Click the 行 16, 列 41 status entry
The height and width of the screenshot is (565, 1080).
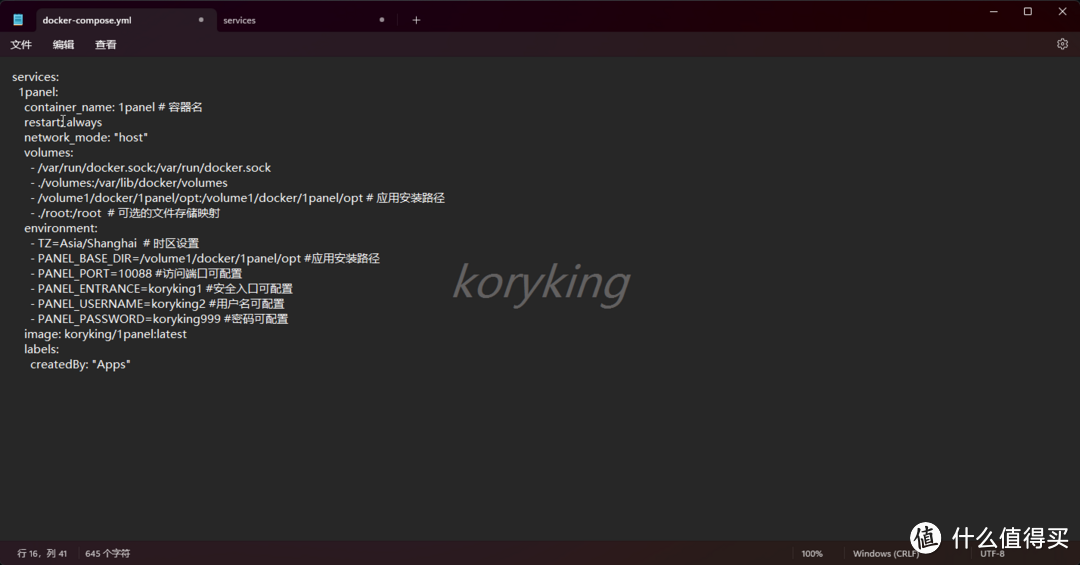pos(42,553)
